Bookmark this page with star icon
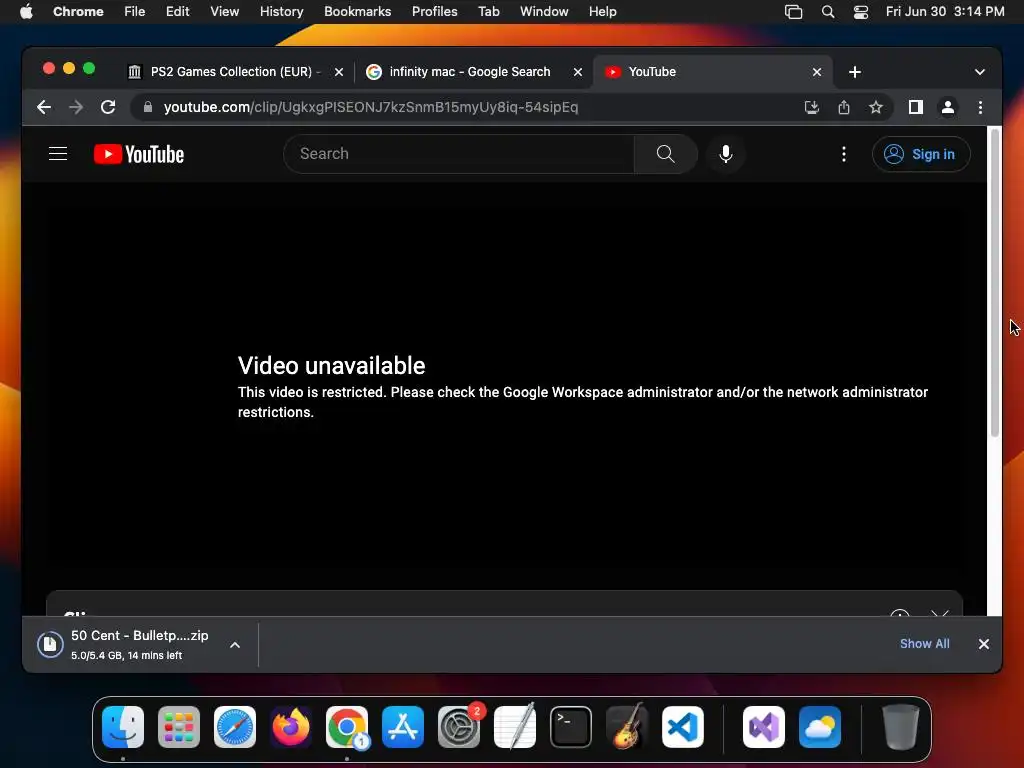 pyautogui.click(x=876, y=107)
